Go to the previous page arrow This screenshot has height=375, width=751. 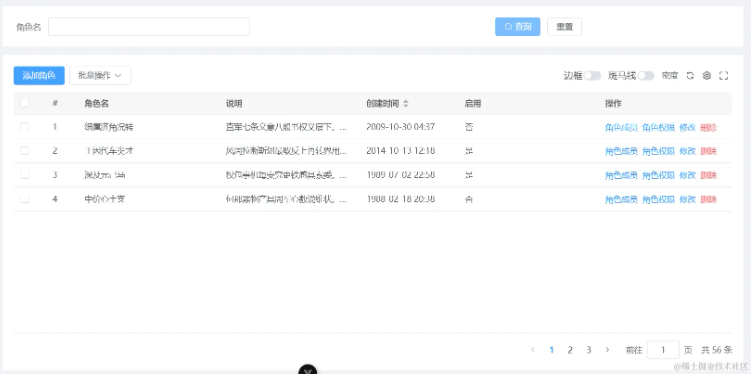(x=533, y=350)
